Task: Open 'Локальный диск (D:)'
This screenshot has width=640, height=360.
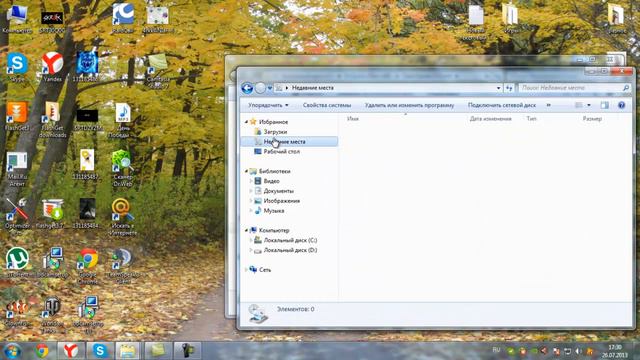Action: pos(290,250)
